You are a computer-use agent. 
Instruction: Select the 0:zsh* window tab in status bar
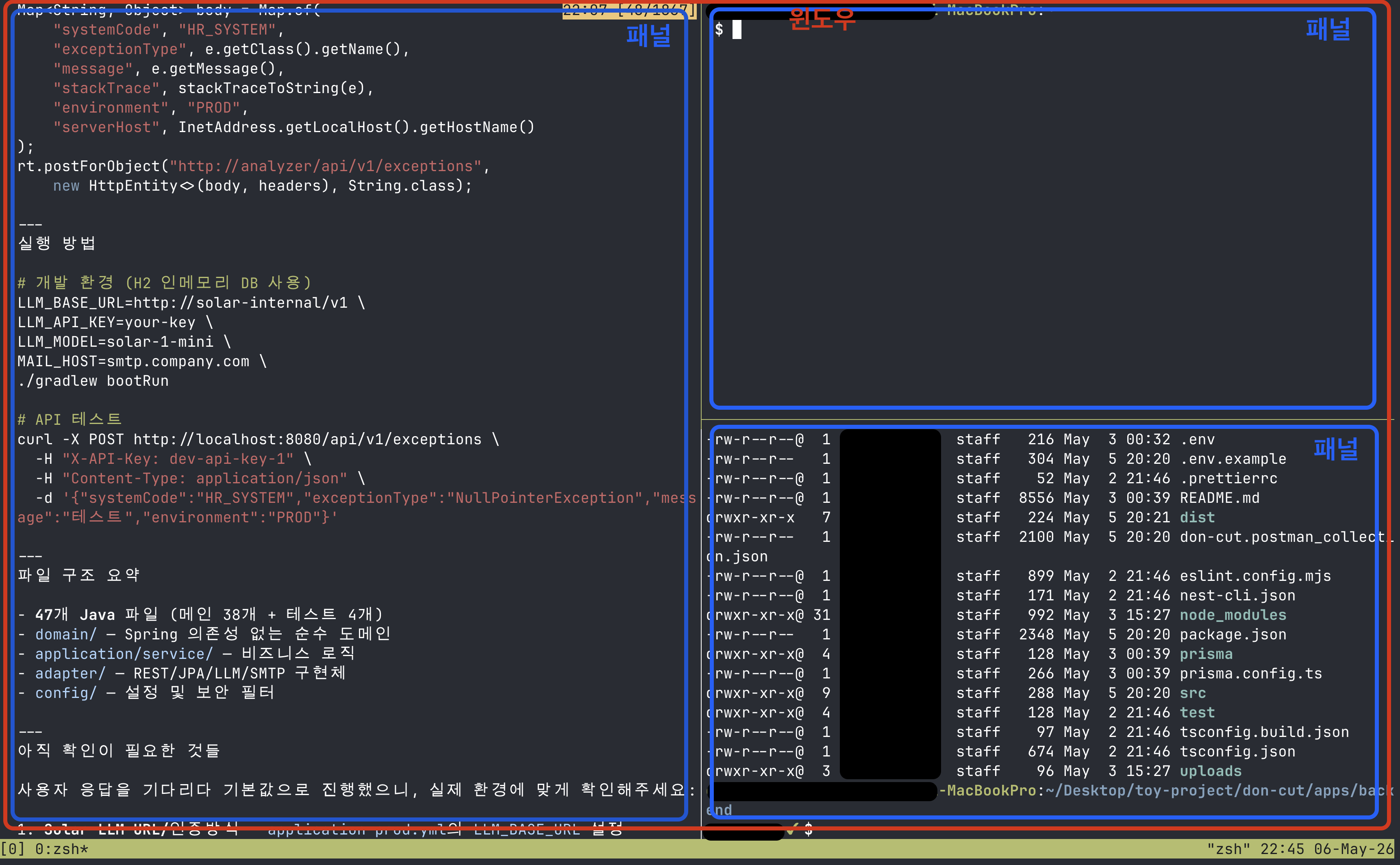click(62, 849)
